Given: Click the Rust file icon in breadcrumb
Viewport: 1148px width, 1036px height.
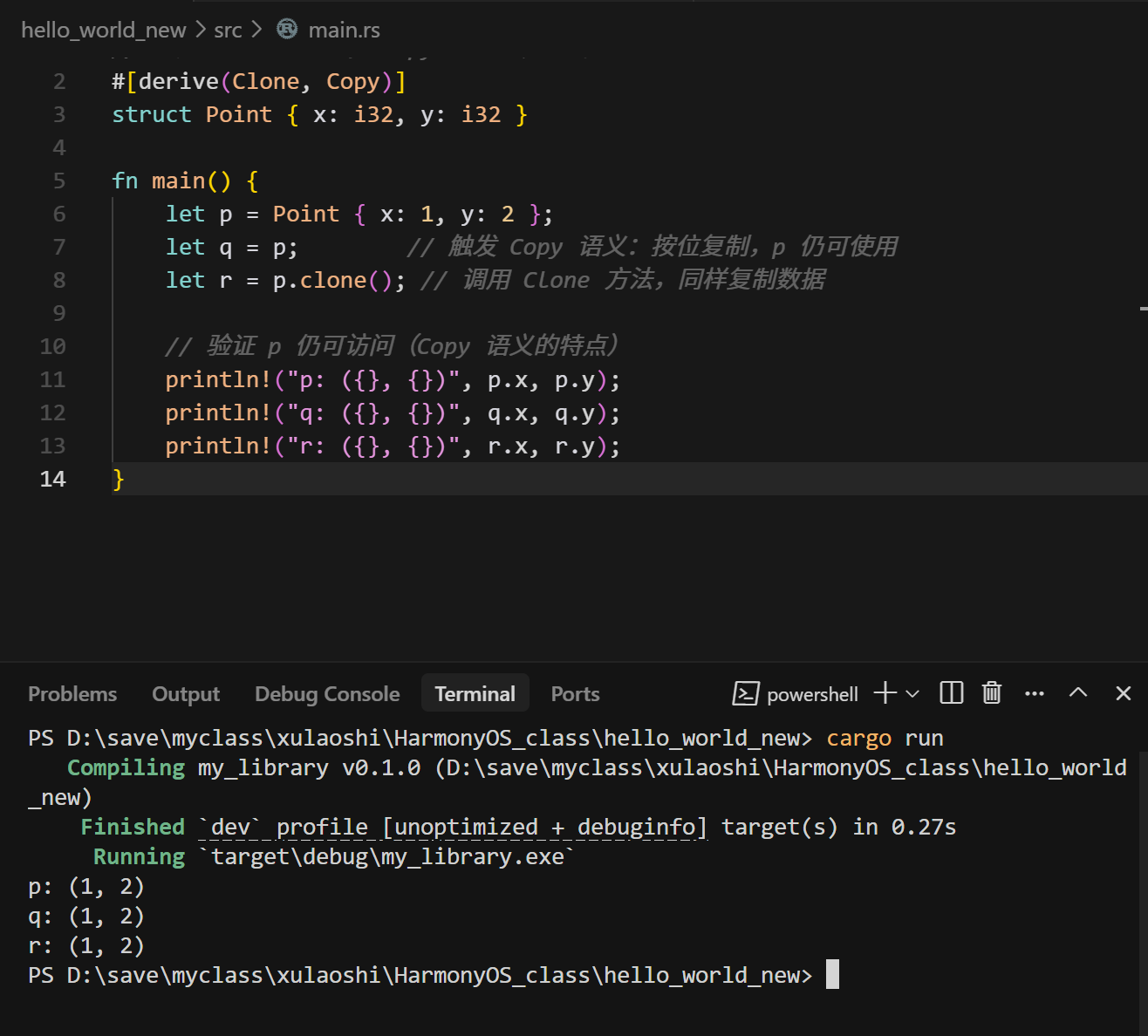Looking at the screenshot, I should [287, 29].
